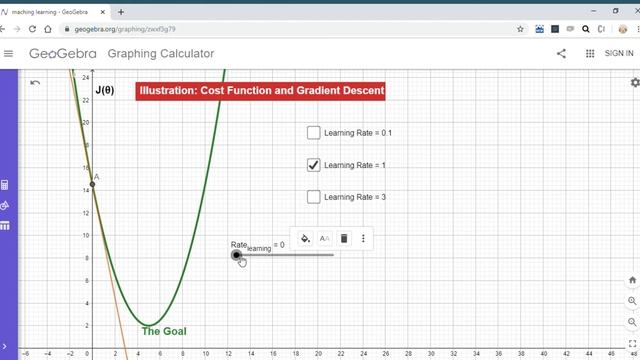This screenshot has height=360, width=640.
Task: Click the home standard view button
Action: click(x=632, y=280)
